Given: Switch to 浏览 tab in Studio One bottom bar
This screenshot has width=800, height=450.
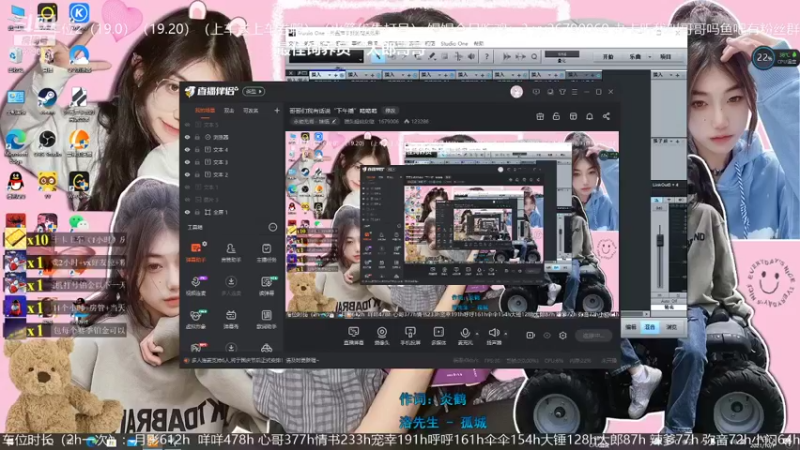Looking at the screenshot, I should click(x=671, y=327).
